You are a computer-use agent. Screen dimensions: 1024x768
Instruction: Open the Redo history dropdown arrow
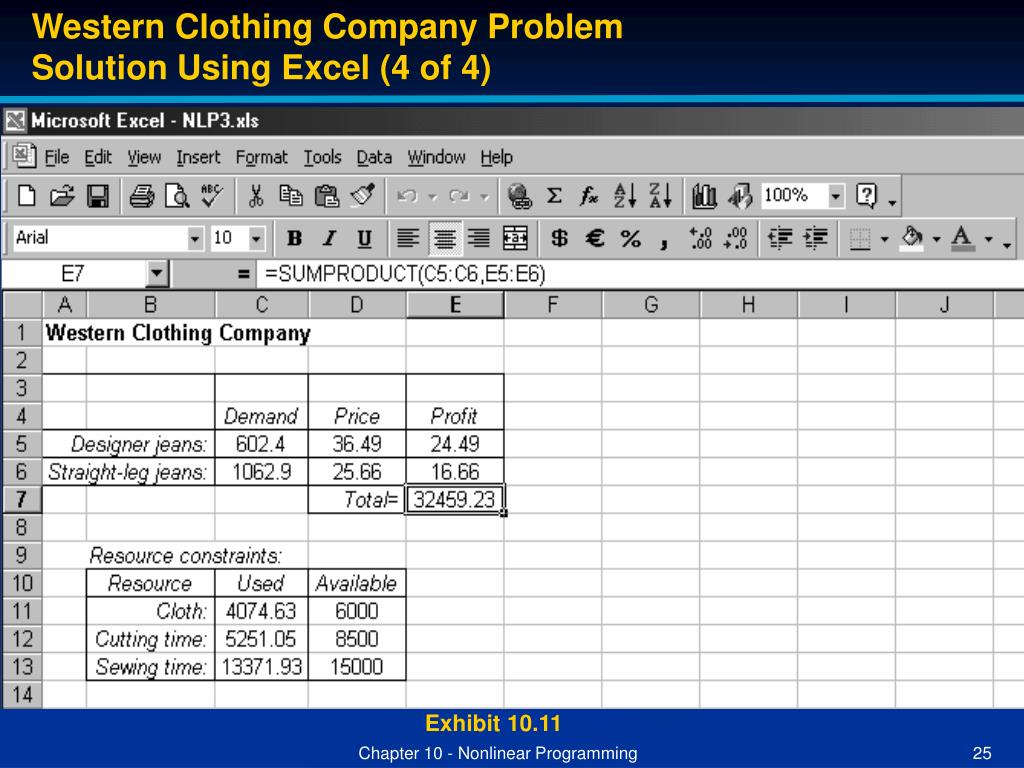tap(485, 196)
